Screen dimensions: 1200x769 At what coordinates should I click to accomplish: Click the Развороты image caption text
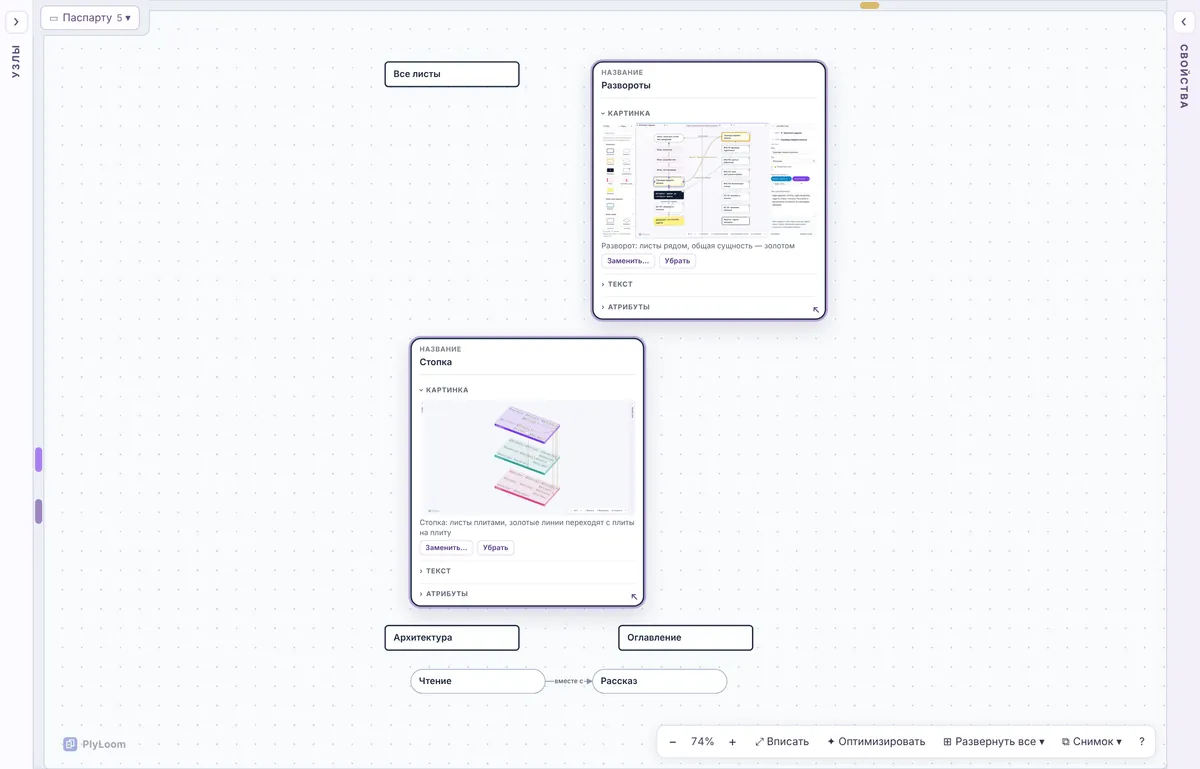[698, 245]
